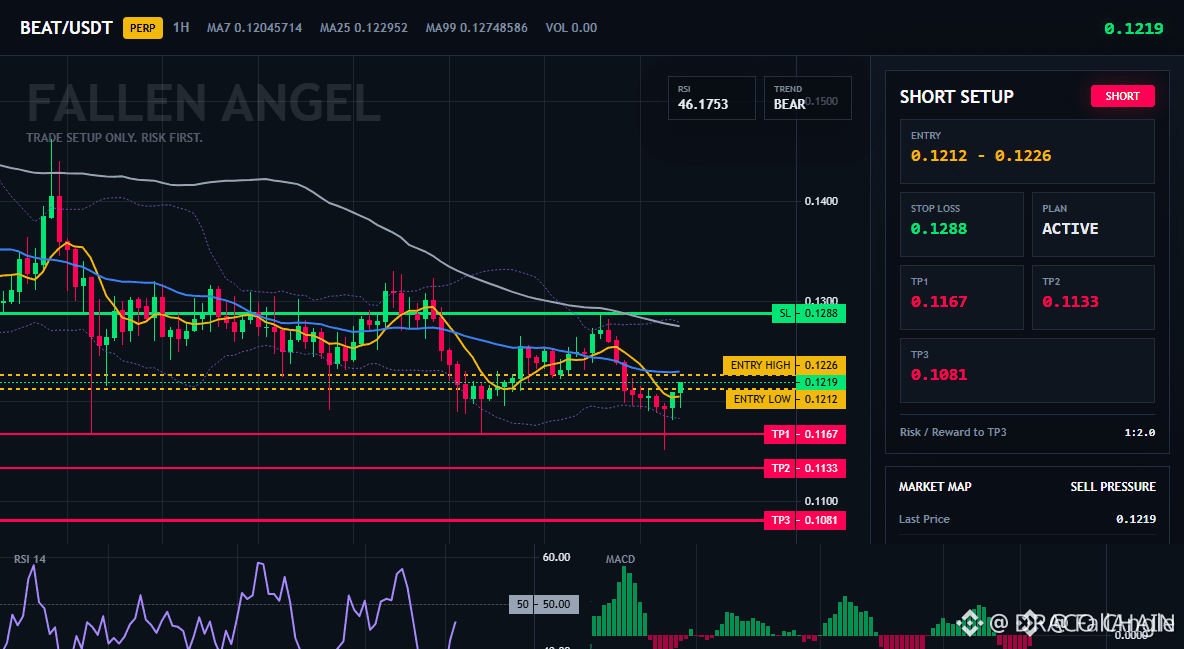Click the SELL PRESSURE status text

tap(1112, 487)
